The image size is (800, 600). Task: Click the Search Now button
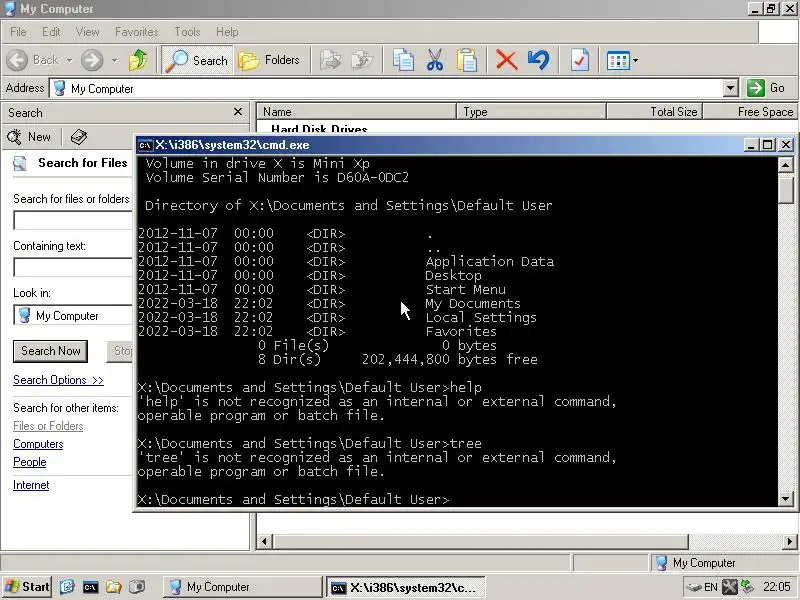[x=51, y=351]
